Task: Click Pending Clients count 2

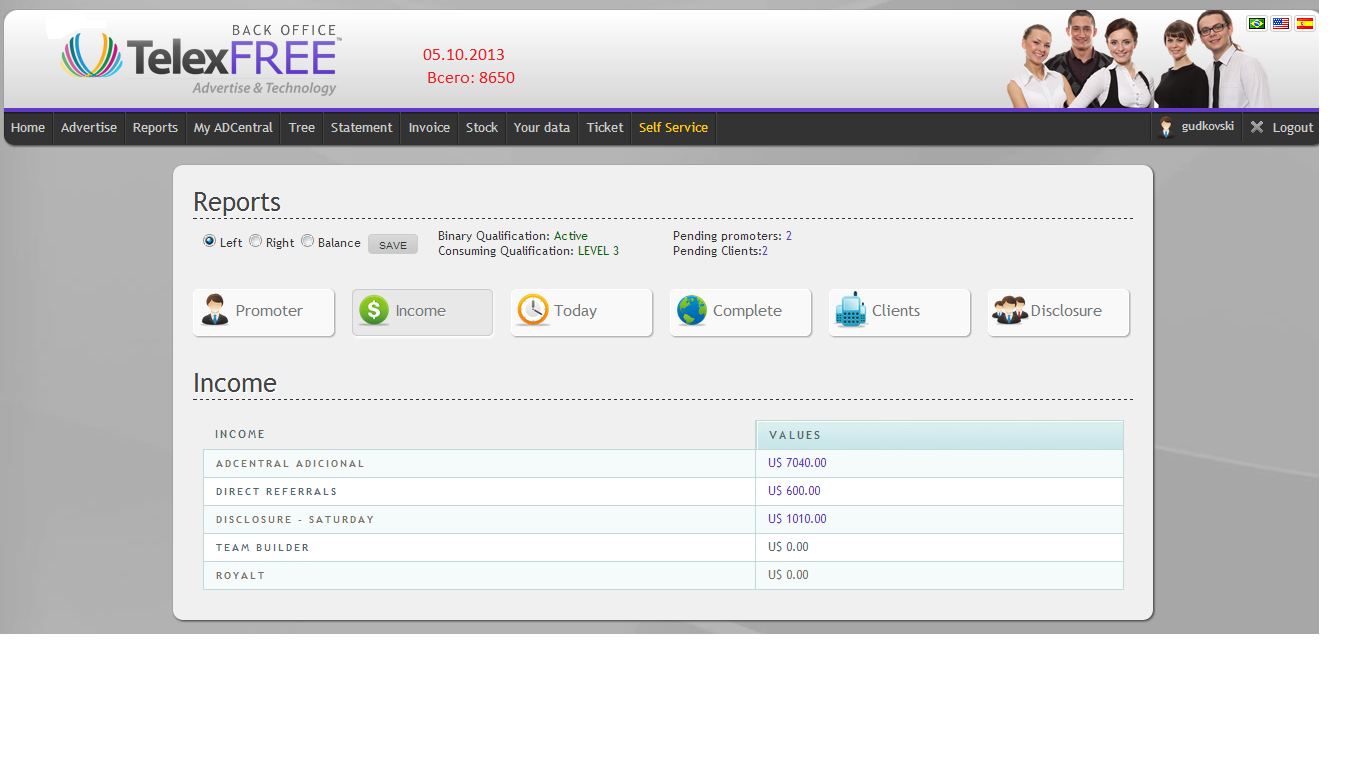Action: pyautogui.click(x=765, y=251)
